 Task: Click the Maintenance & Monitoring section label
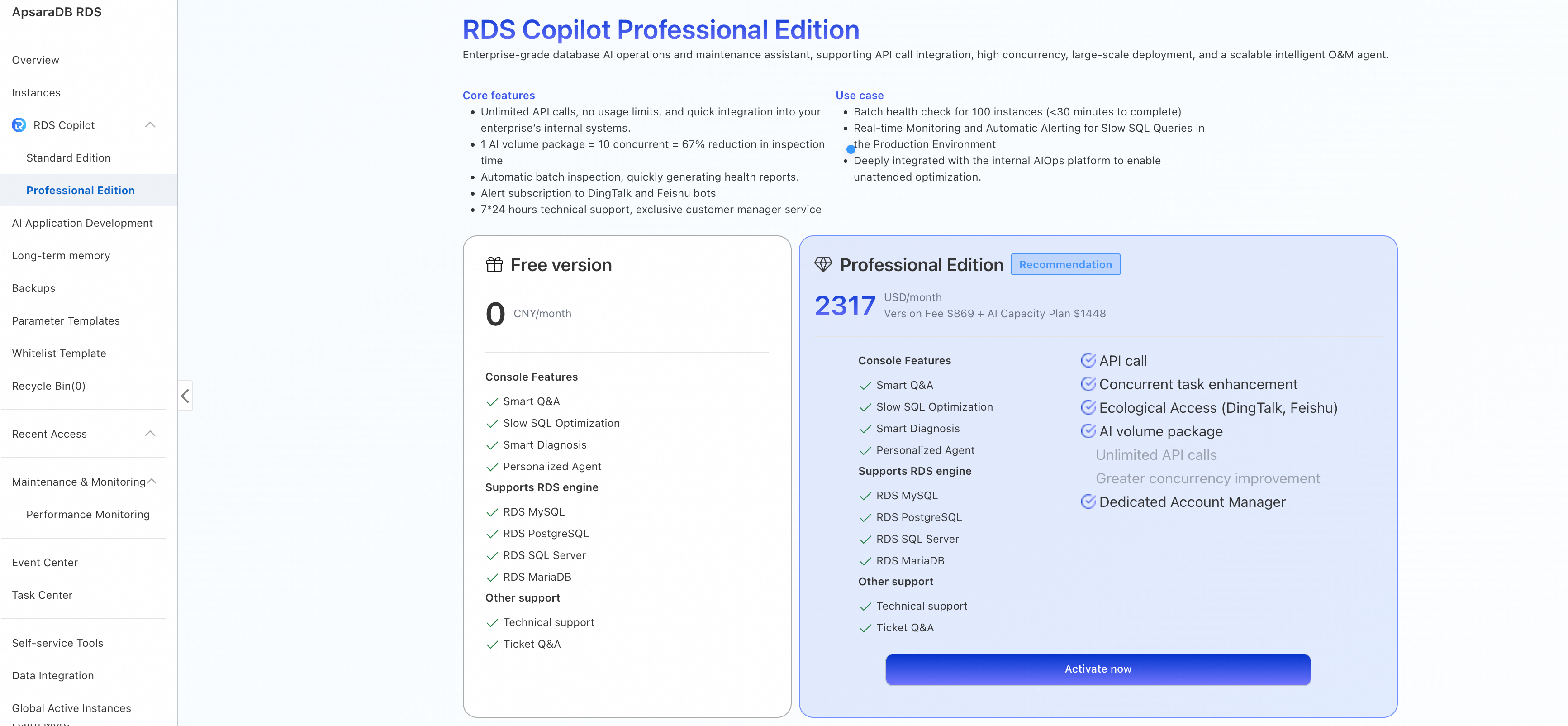point(79,482)
